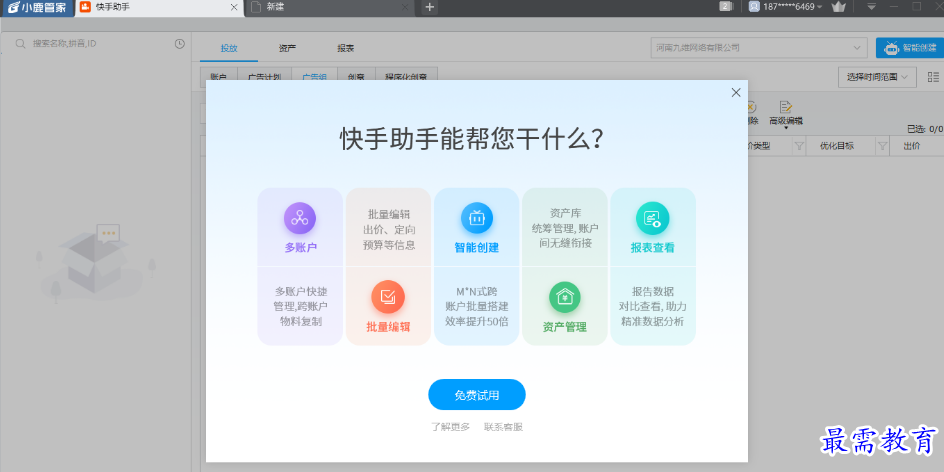Select the 新建 window tab
944x472 pixels.
point(330,7)
